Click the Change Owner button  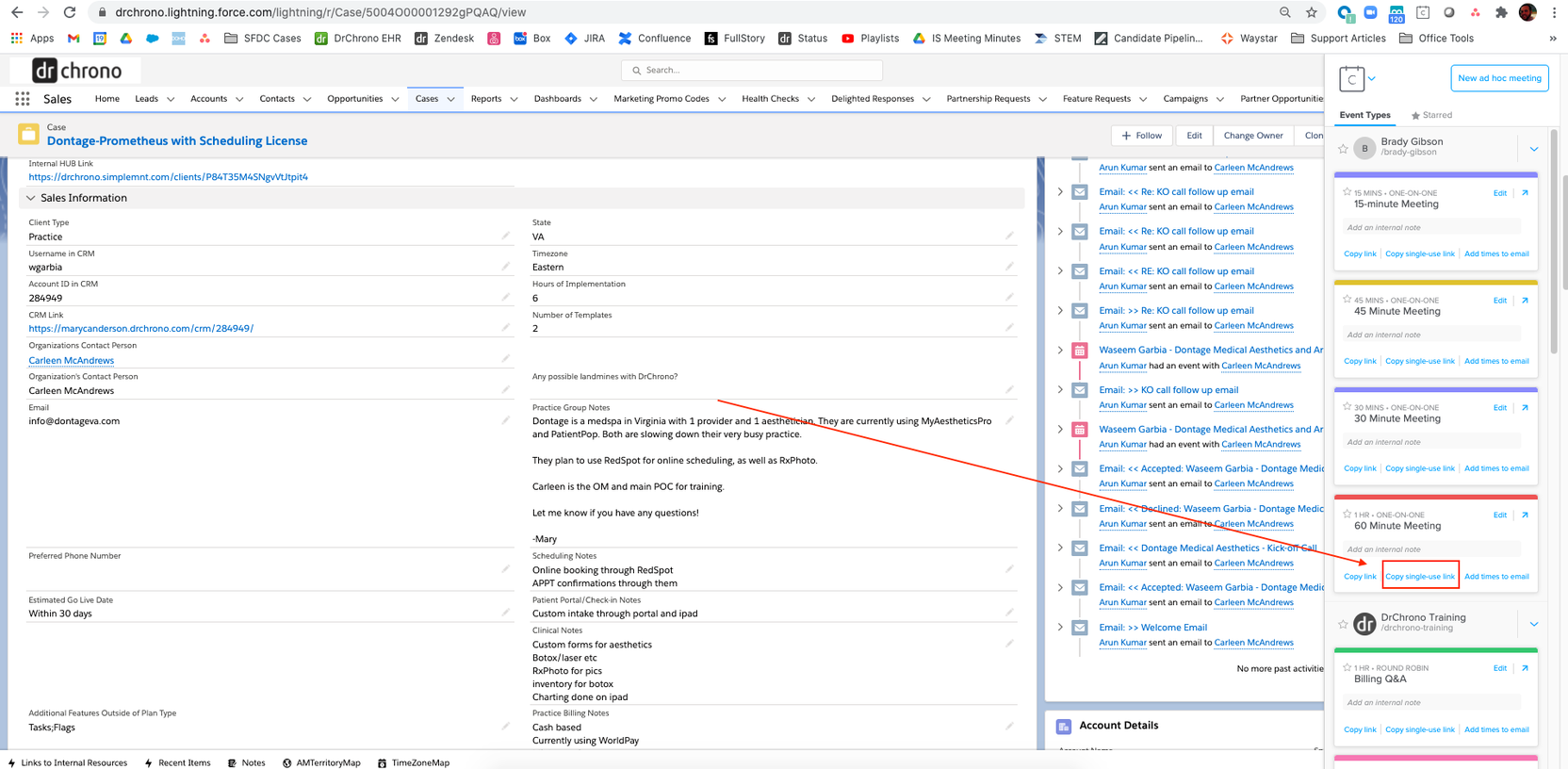point(1253,136)
